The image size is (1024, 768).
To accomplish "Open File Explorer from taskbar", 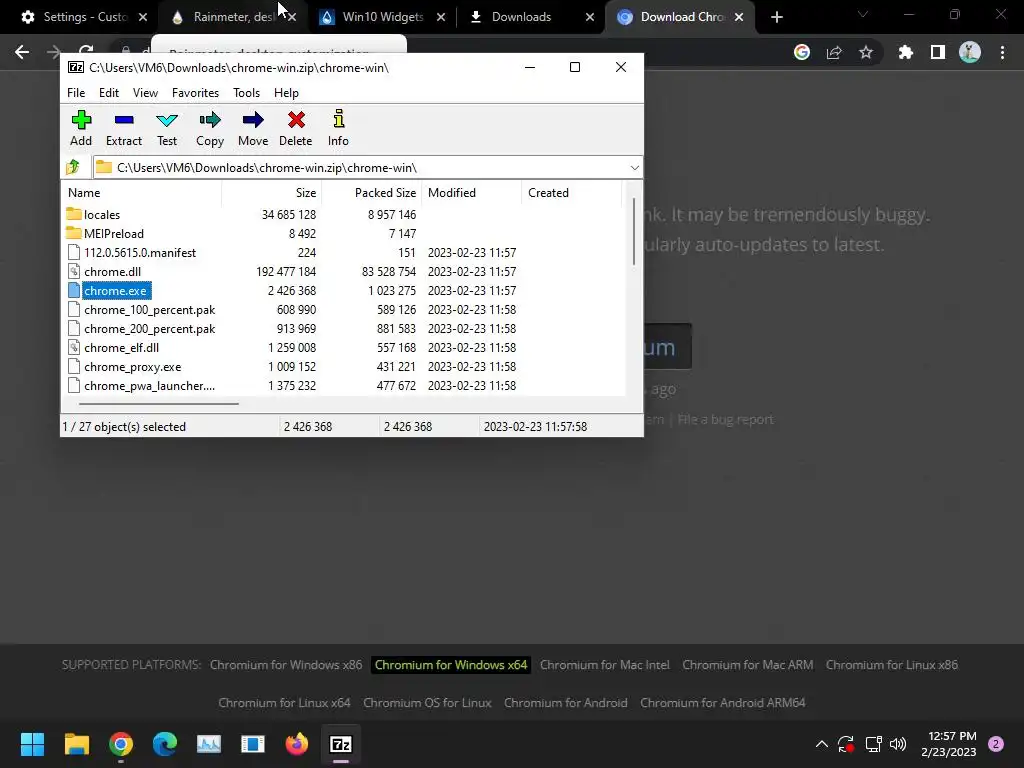I will click(x=76, y=744).
